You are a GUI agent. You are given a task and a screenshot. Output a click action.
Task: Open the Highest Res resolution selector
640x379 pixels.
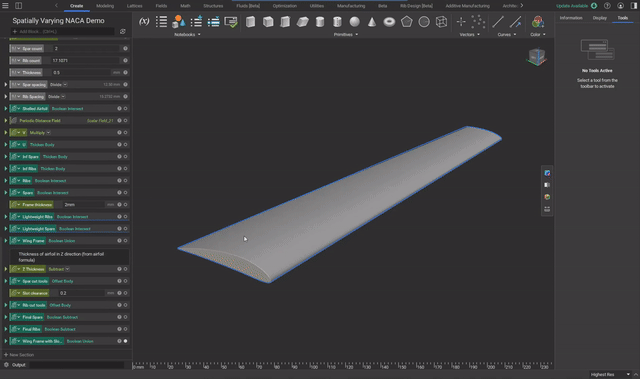(x=610, y=375)
